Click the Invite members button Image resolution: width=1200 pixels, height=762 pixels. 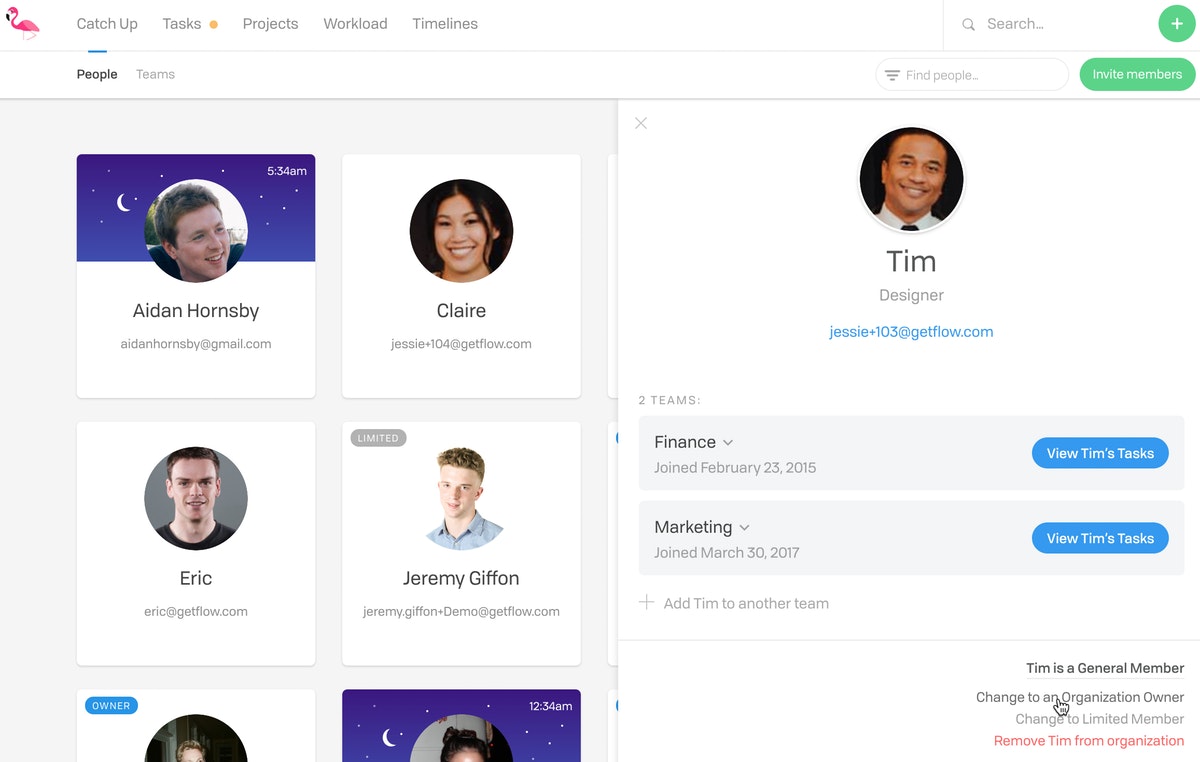point(1137,74)
